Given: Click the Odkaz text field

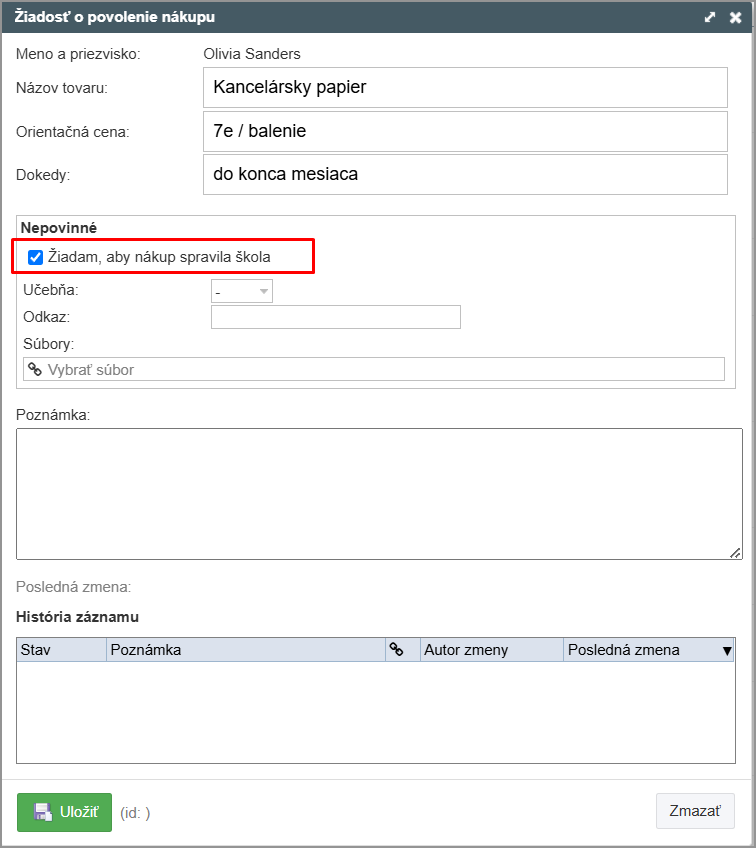Looking at the screenshot, I should click(x=336, y=317).
